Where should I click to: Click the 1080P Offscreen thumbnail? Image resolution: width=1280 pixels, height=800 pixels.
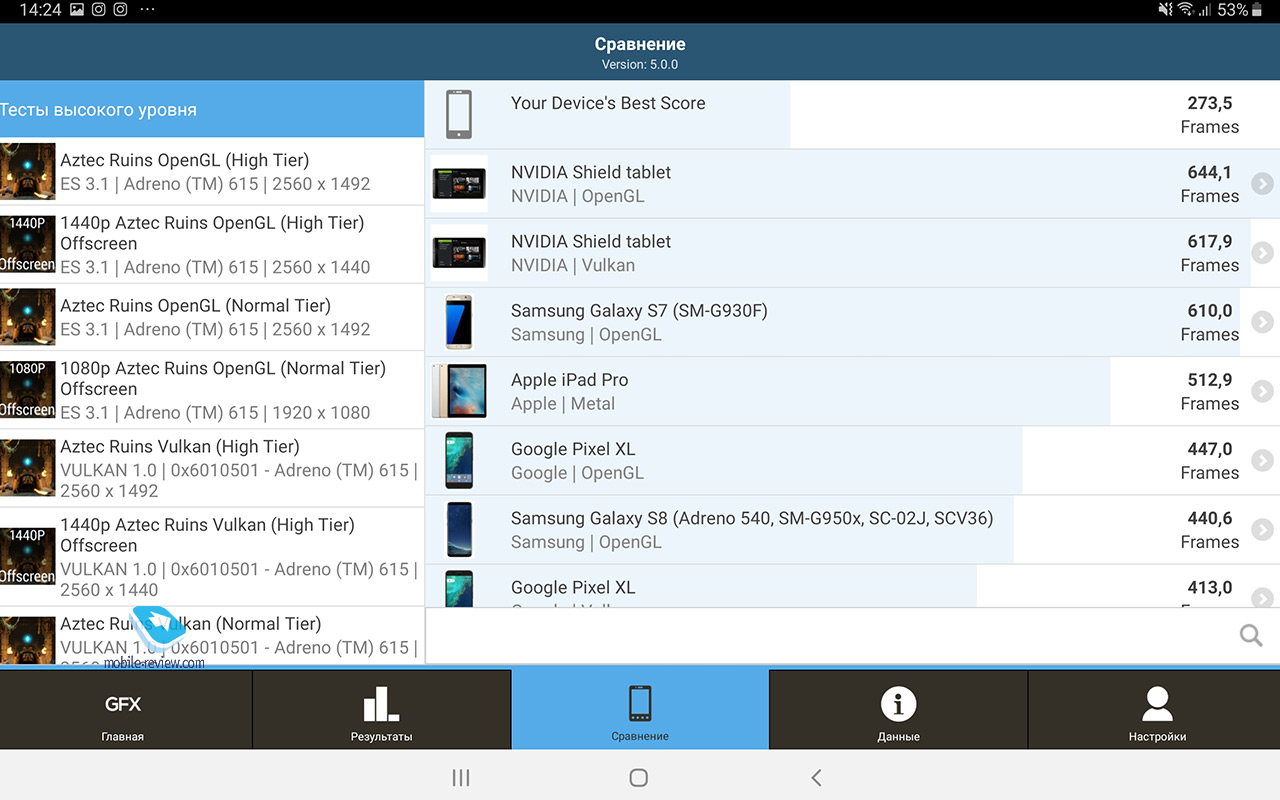28,390
